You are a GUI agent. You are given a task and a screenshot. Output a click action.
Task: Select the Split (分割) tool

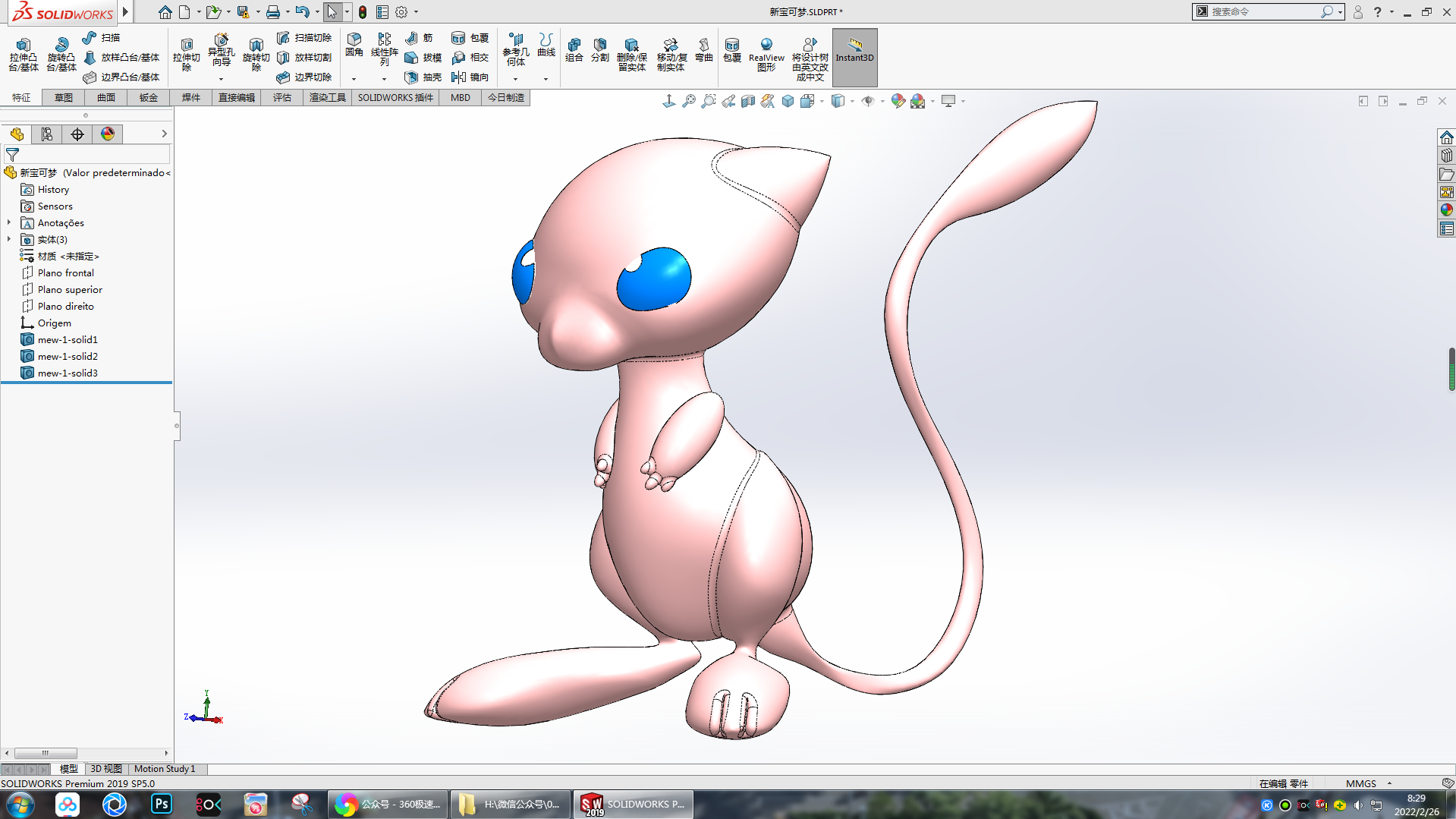click(x=600, y=49)
